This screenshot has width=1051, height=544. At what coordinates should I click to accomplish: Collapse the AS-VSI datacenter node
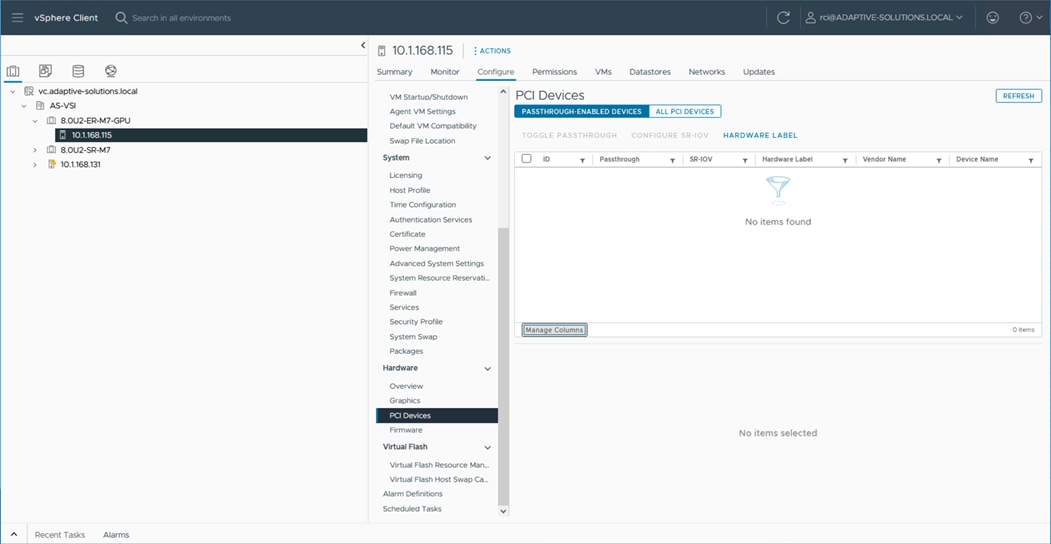click(23, 106)
